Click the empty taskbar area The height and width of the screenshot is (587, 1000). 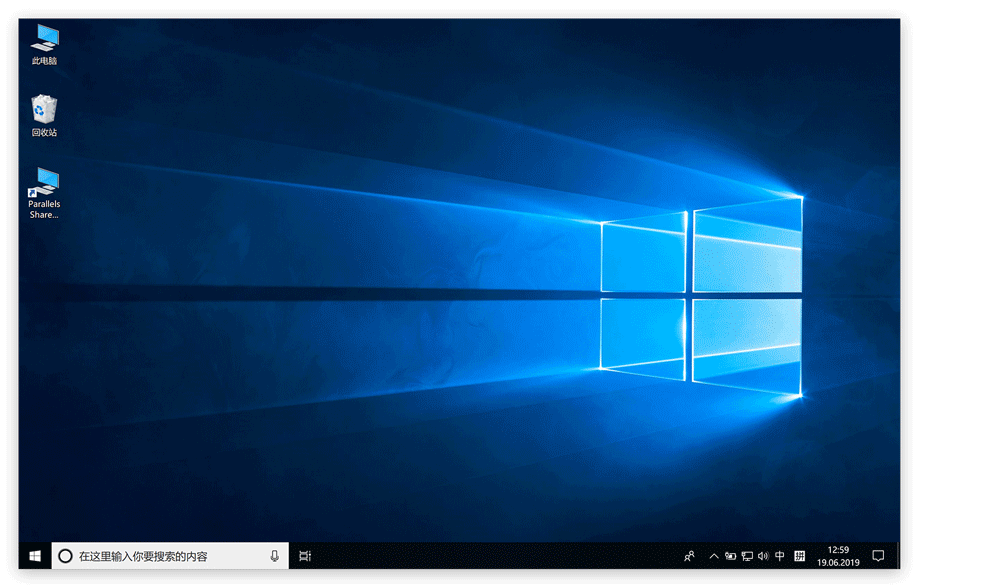click(x=500, y=556)
